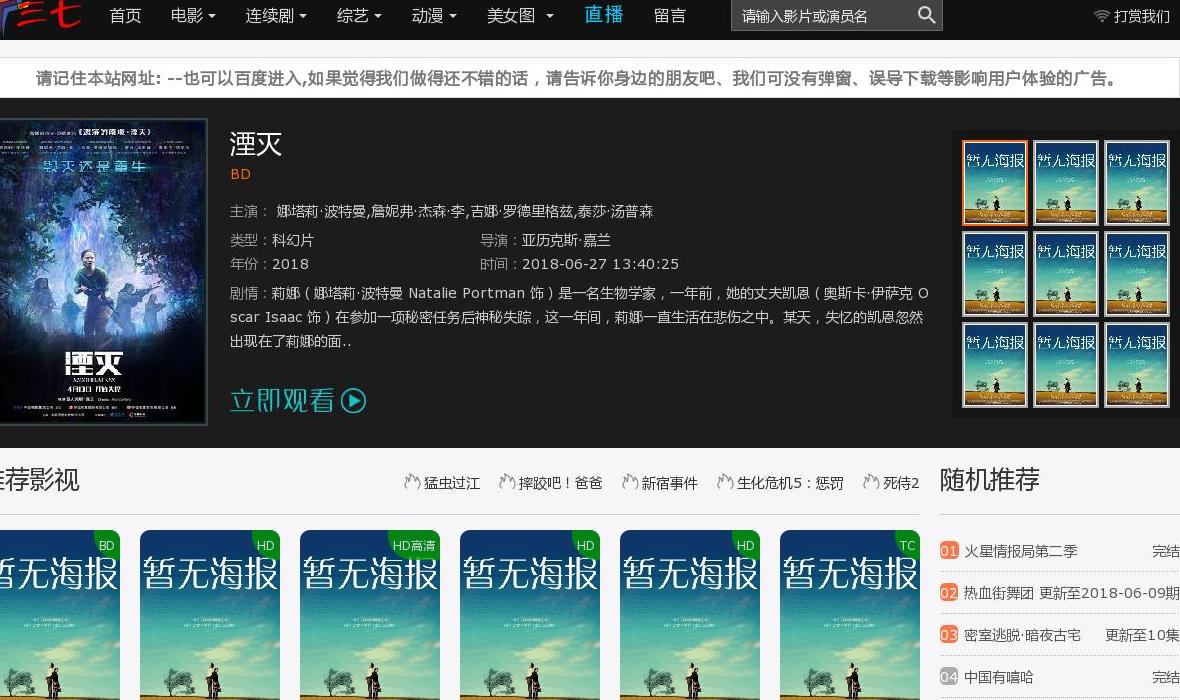Expand the 连续剧 dropdown menu
Screen dimensions: 1180x700
[x=275, y=16]
